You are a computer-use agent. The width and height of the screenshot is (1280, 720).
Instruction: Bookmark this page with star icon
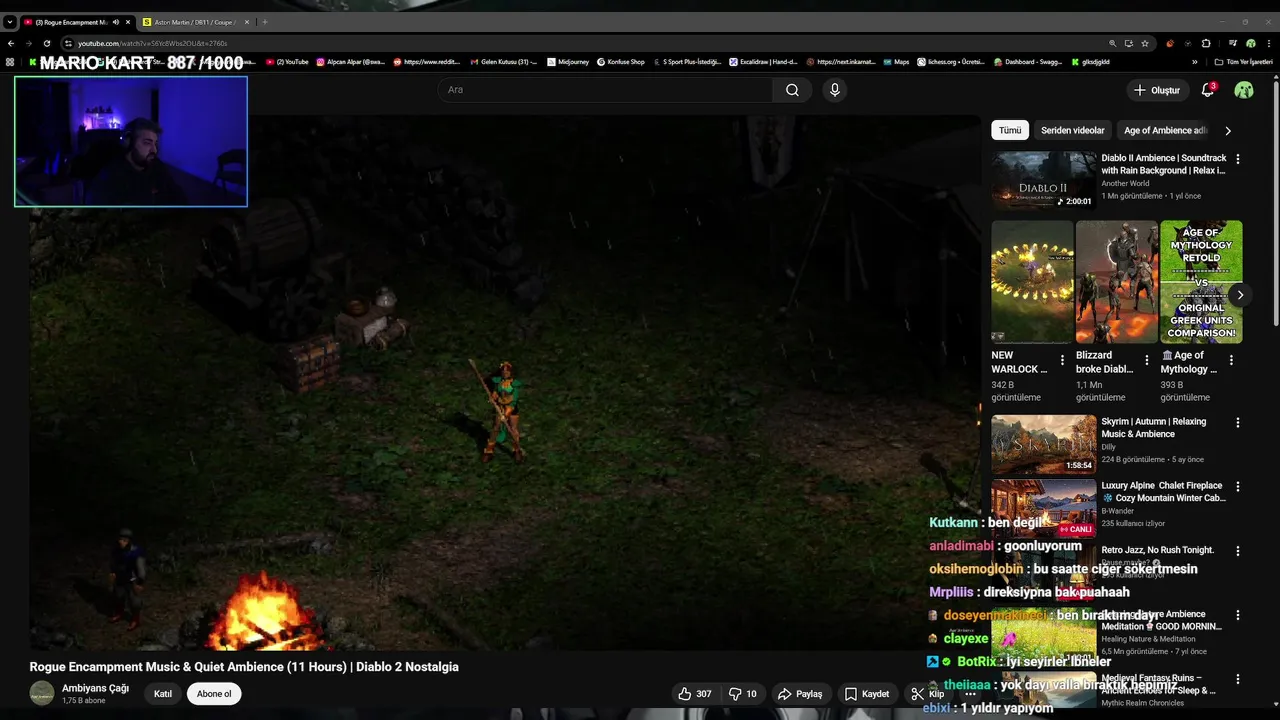click(x=1145, y=43)
